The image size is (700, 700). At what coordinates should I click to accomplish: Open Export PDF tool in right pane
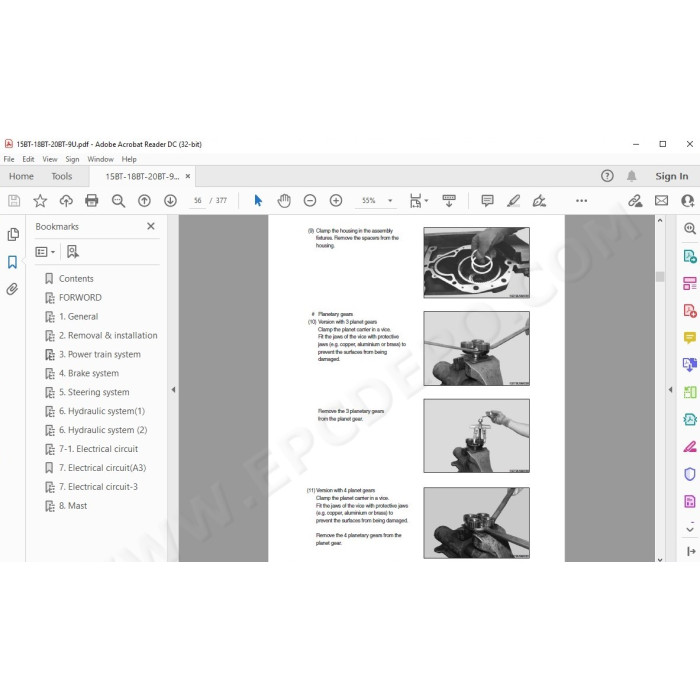coord(690,257)
